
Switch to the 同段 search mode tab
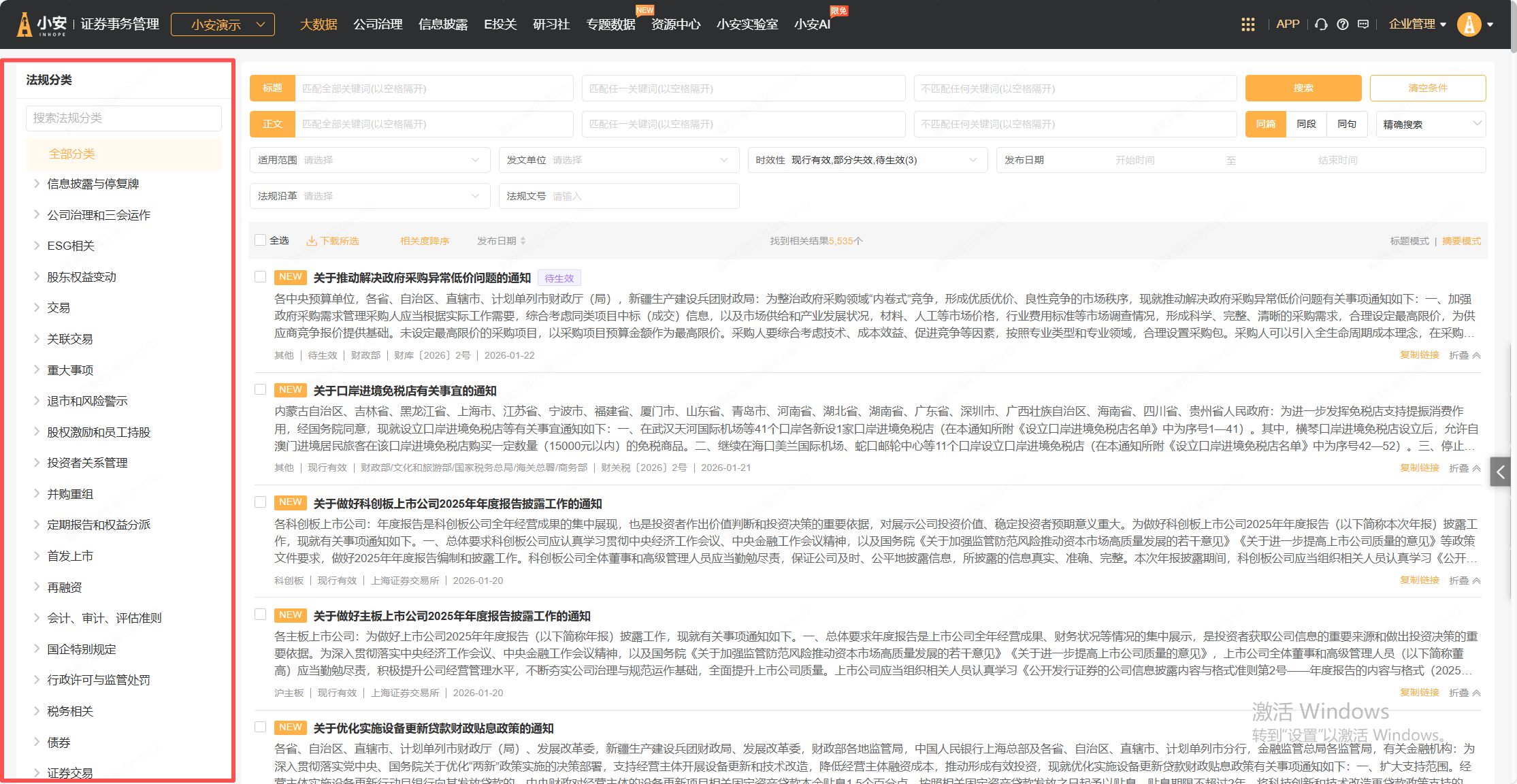[x=1306, y=125]
